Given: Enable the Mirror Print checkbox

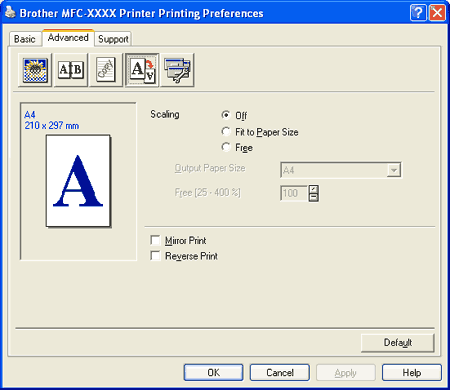Looking at the screenshot, I should (x=155, y=240).
